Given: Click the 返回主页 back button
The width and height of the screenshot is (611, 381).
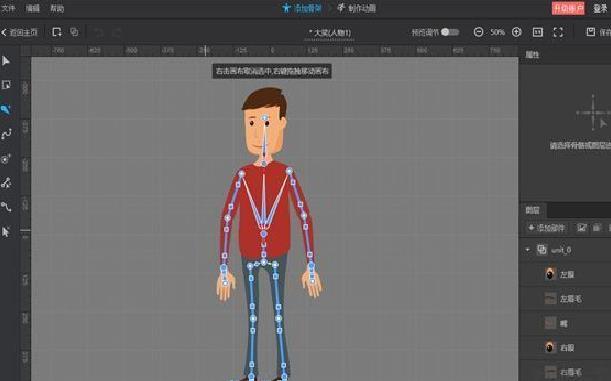Looking at the screenshot, I should (x=20, y=33).
